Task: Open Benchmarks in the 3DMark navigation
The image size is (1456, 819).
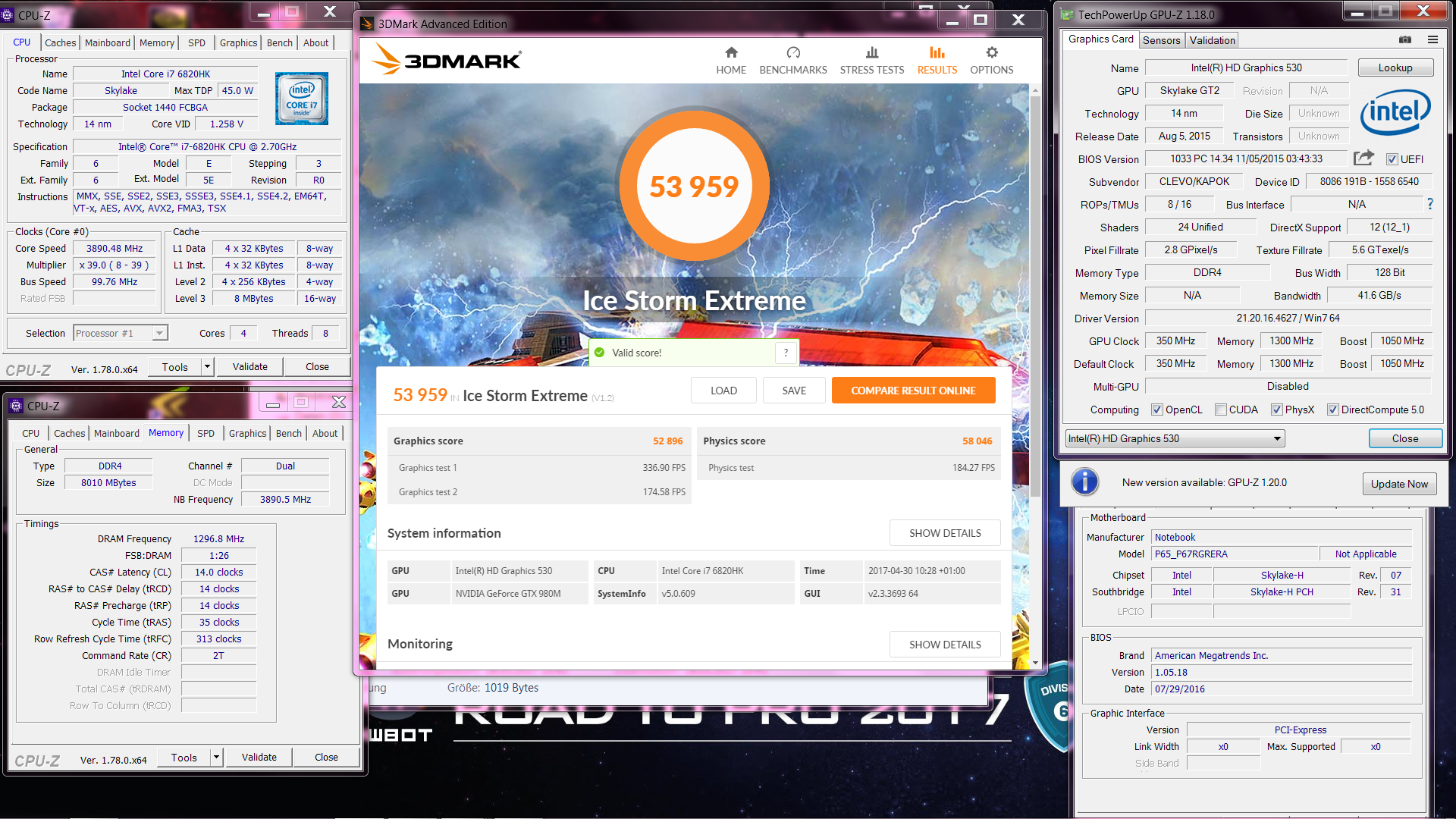Action: coord(793,61)
